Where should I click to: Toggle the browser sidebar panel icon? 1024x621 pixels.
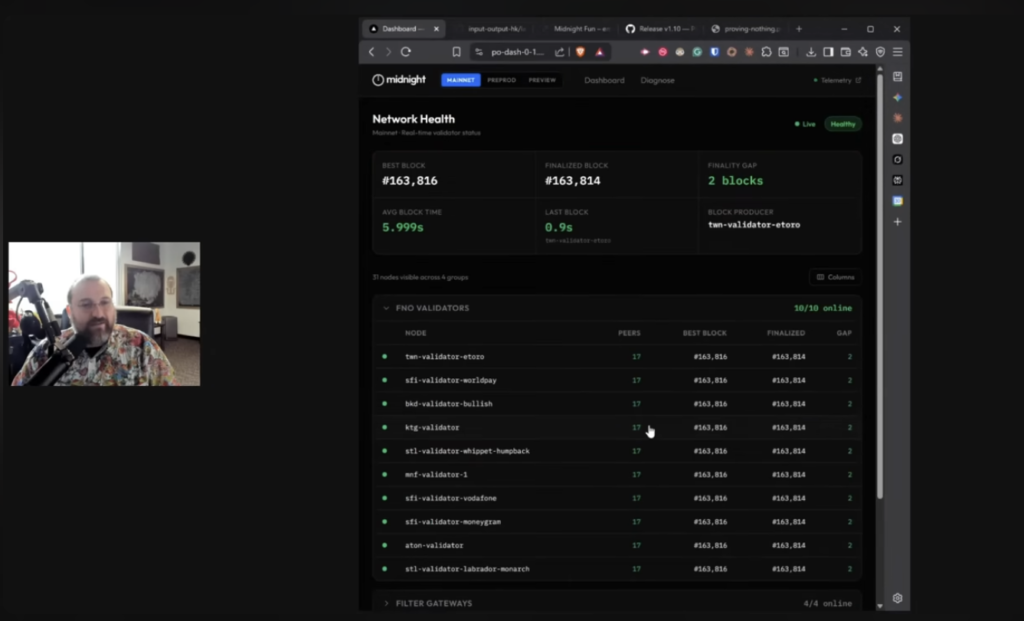point(828,52)
